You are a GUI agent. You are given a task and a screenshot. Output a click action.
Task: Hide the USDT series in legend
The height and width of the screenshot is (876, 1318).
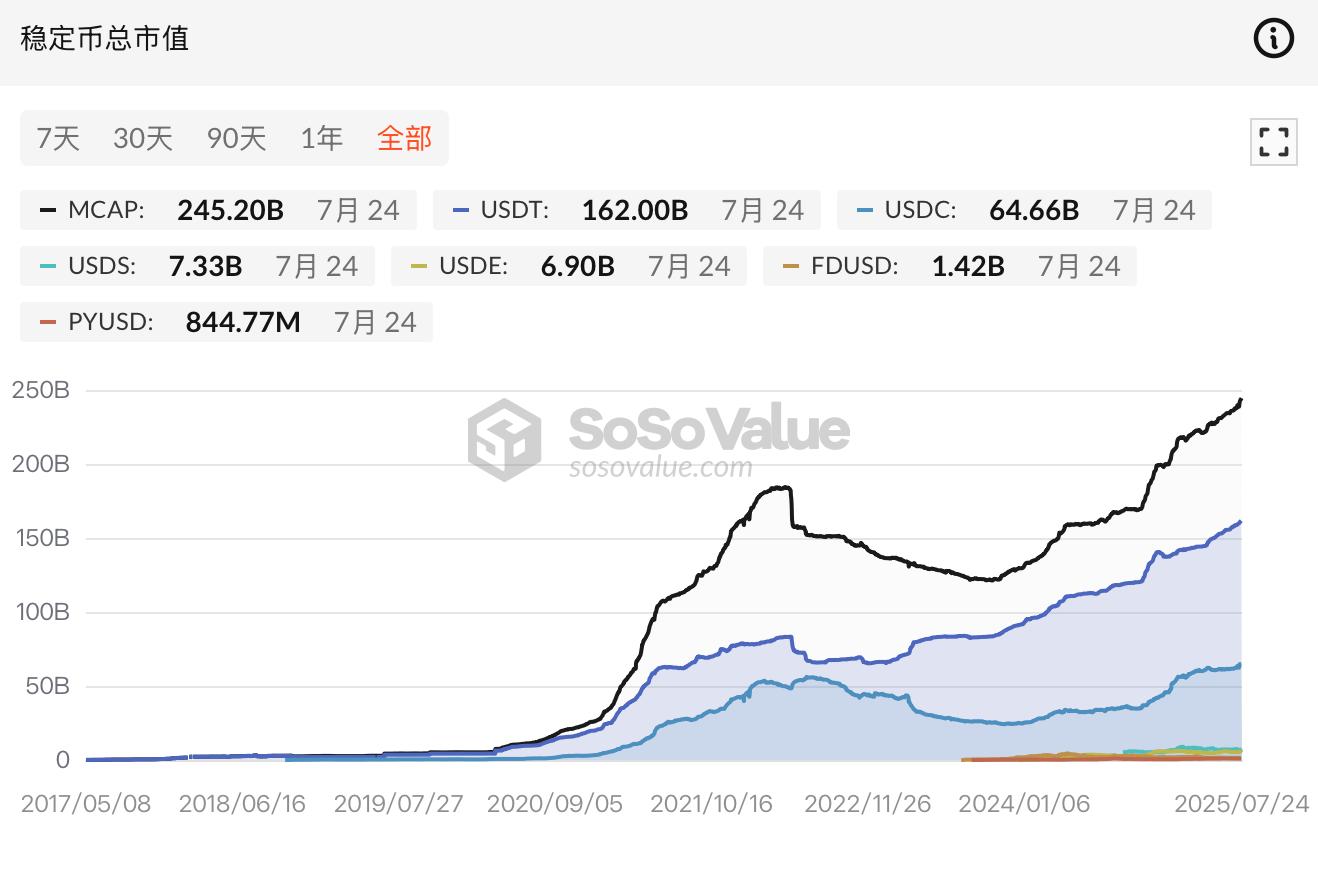[626, 210]
